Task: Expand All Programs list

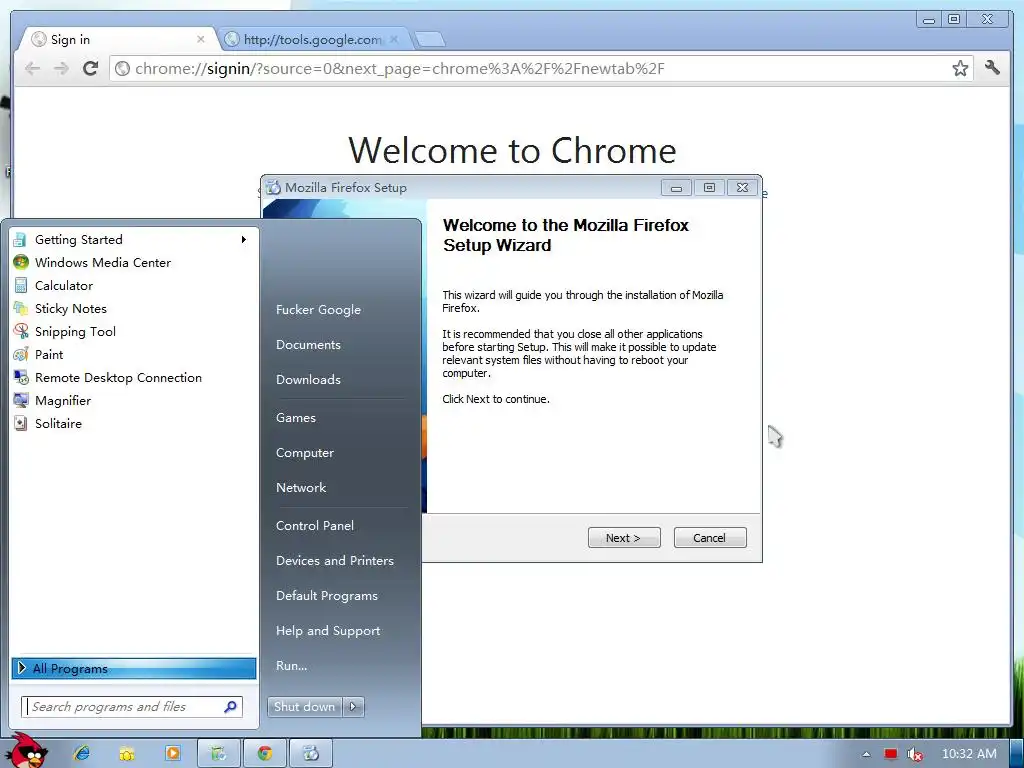Action: point(134,668)
